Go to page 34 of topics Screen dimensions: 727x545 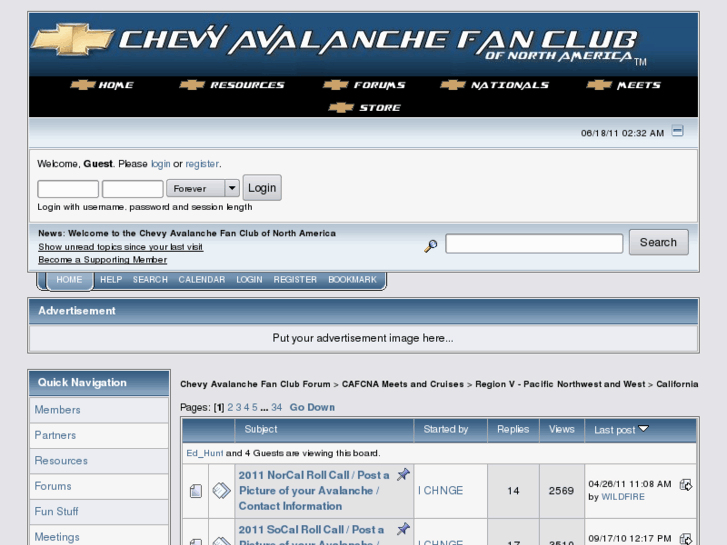(x=277, y=407)
